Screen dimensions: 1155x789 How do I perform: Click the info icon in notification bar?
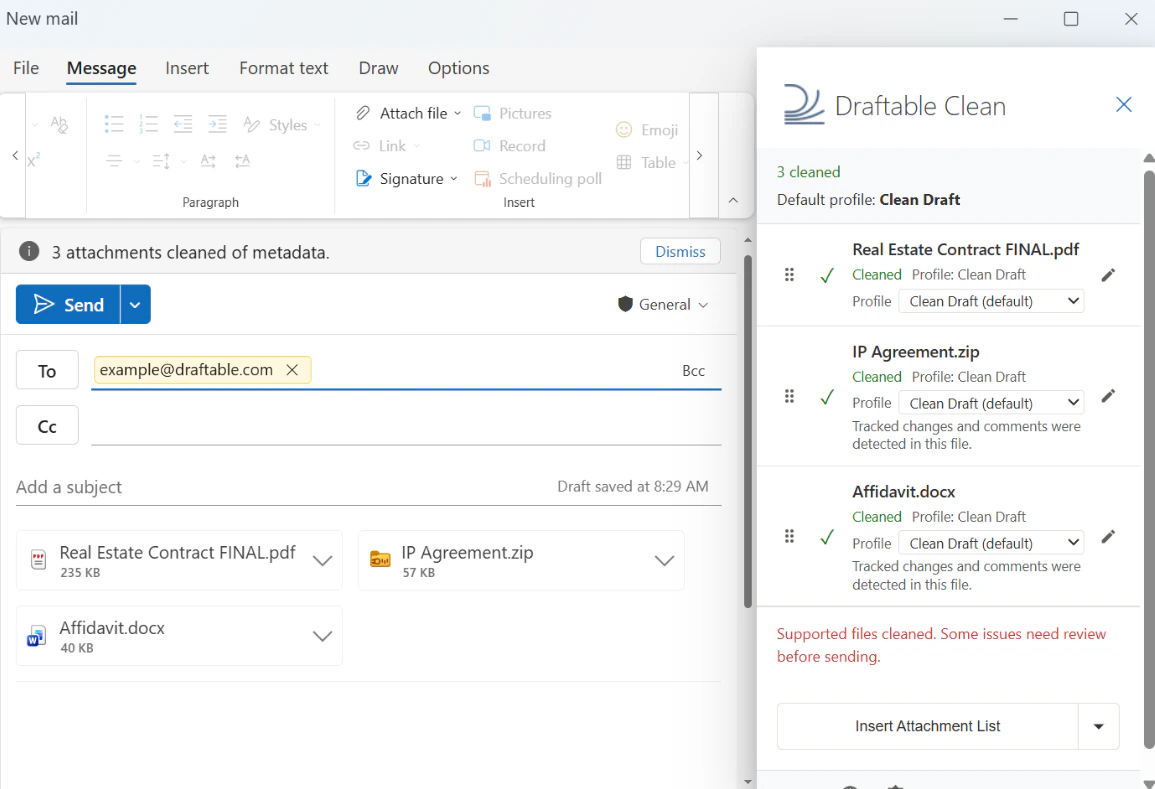click(x=29, y=252)
